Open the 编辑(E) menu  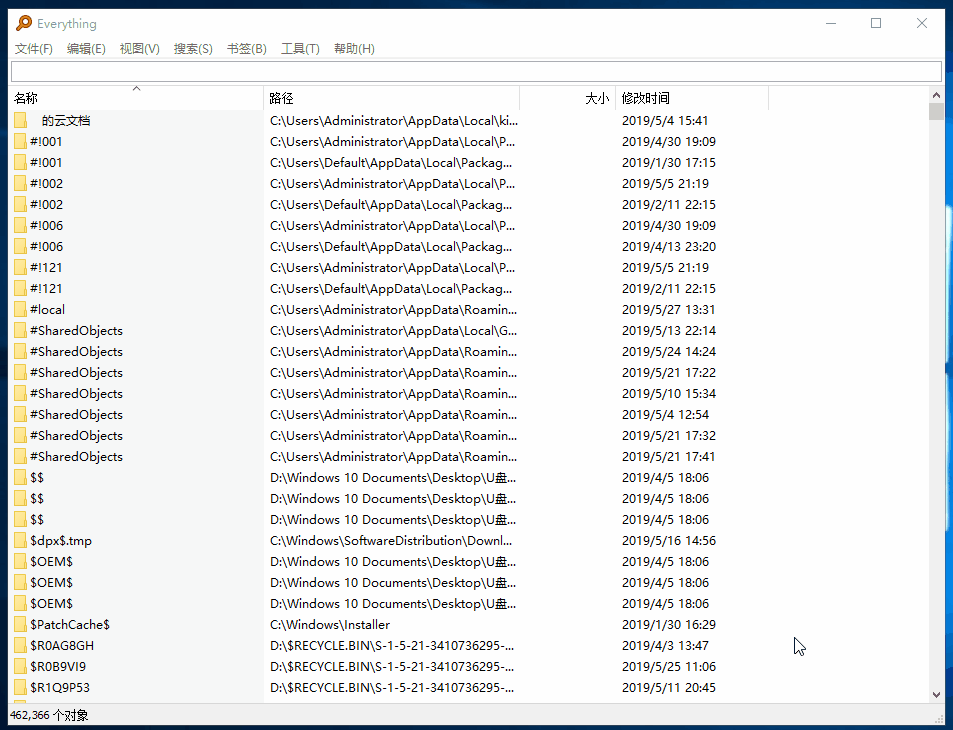pos(86,49)
